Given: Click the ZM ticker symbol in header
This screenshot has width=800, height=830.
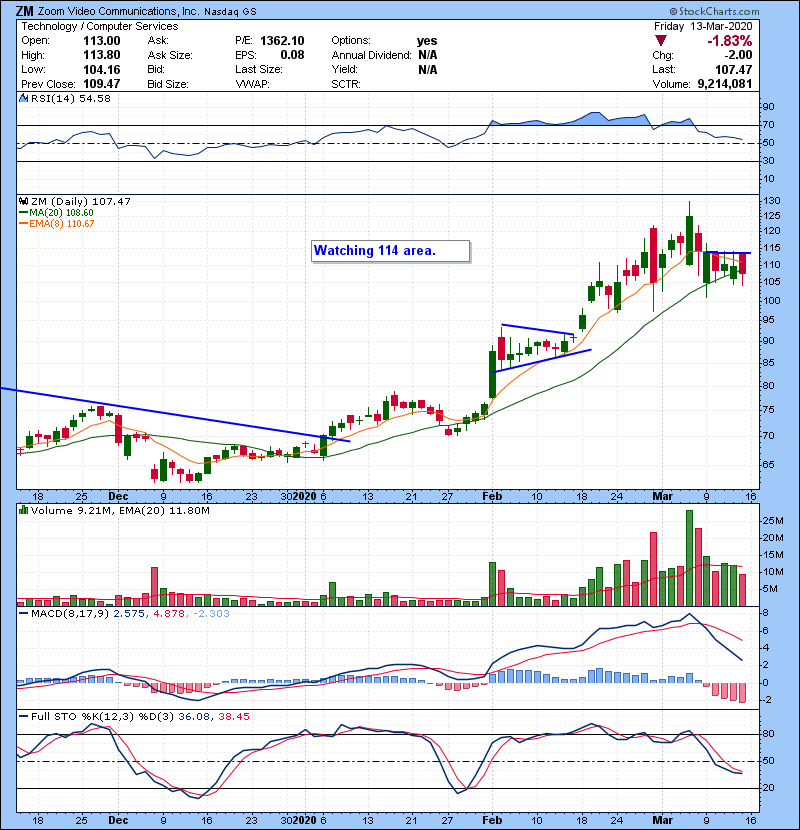Looking at the screenshot, I should pyautogui.click(x=24, y=11).
